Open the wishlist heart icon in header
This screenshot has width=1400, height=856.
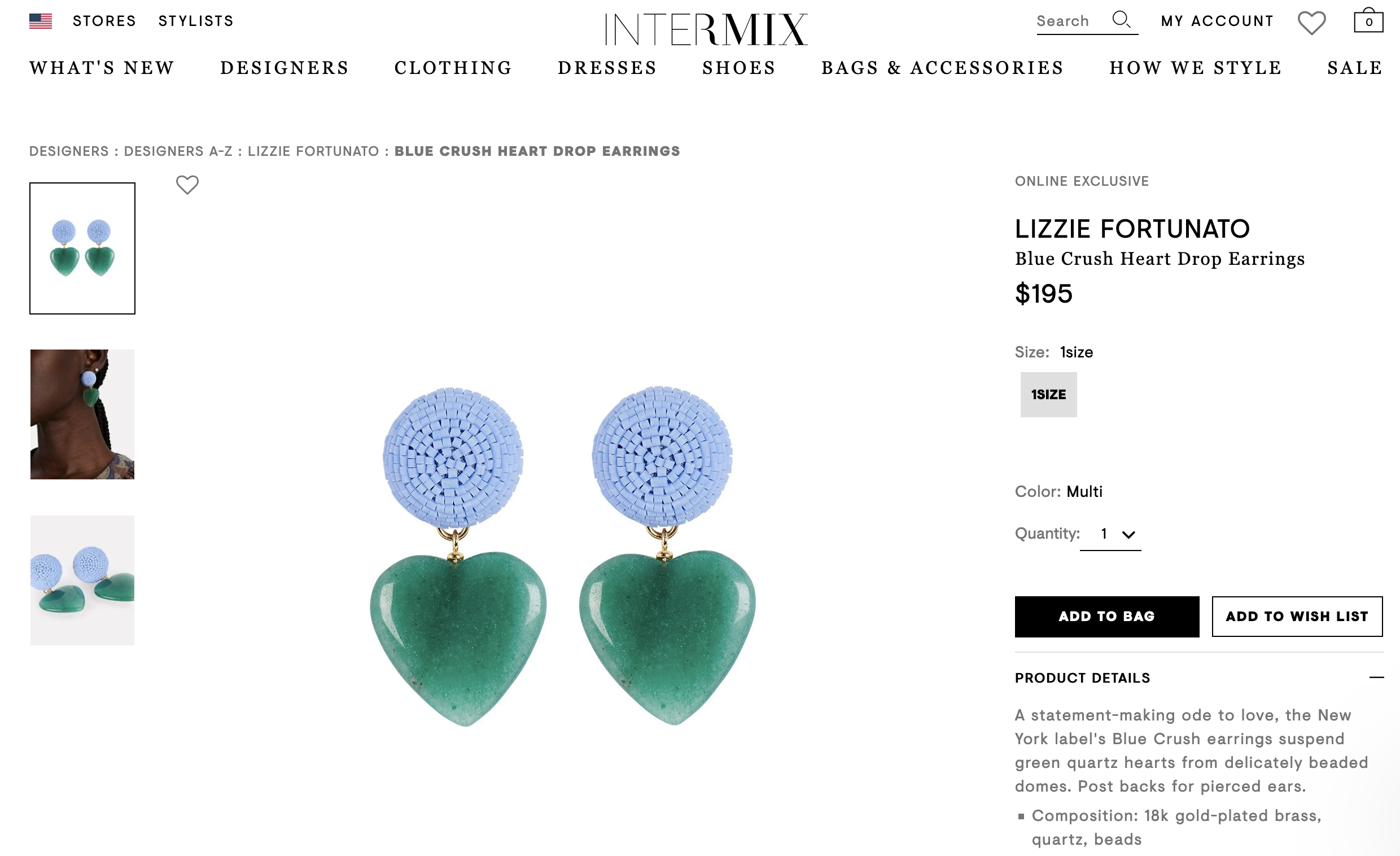1311,23
